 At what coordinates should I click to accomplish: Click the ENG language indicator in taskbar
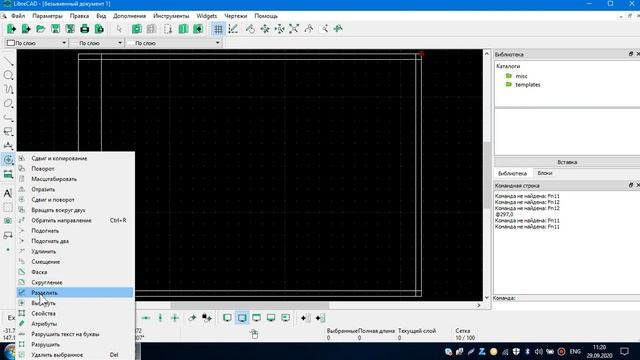coord(575,351)
